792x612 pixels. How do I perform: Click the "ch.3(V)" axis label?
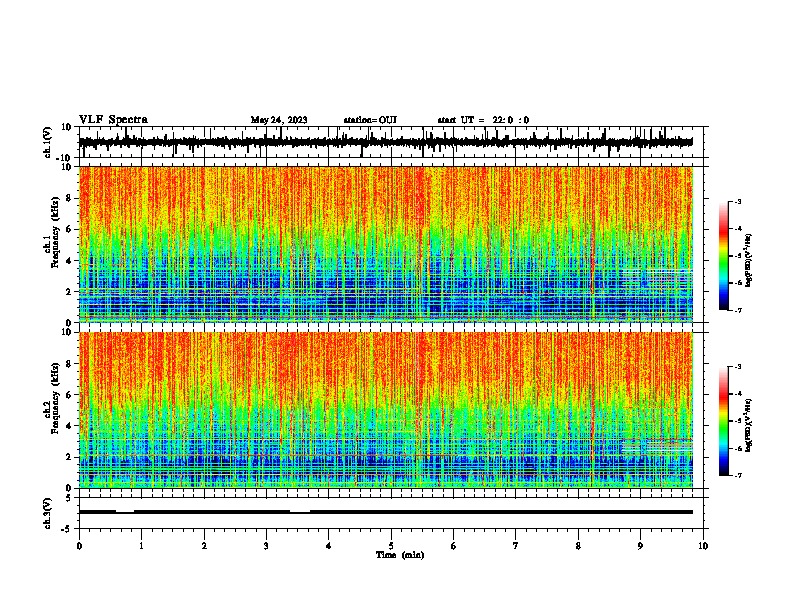48,513
